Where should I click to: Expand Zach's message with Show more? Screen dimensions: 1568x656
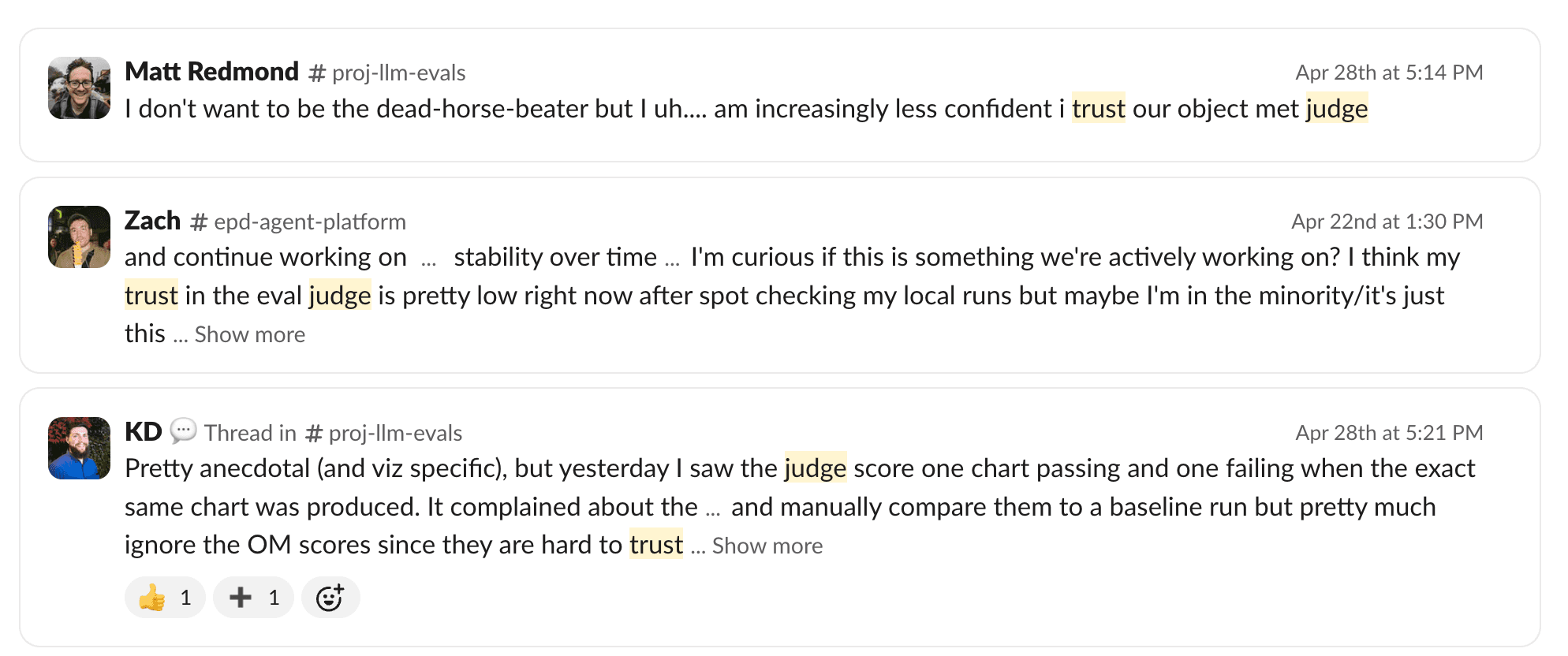(x=249, y=334)
